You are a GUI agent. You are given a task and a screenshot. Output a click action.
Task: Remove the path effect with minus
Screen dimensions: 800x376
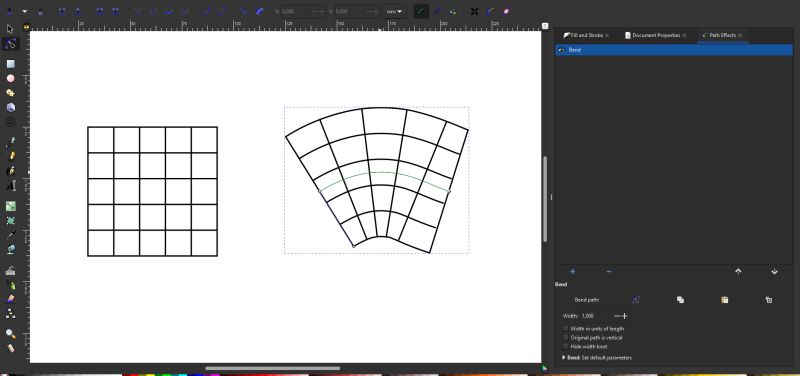click(x=609, y=272)
